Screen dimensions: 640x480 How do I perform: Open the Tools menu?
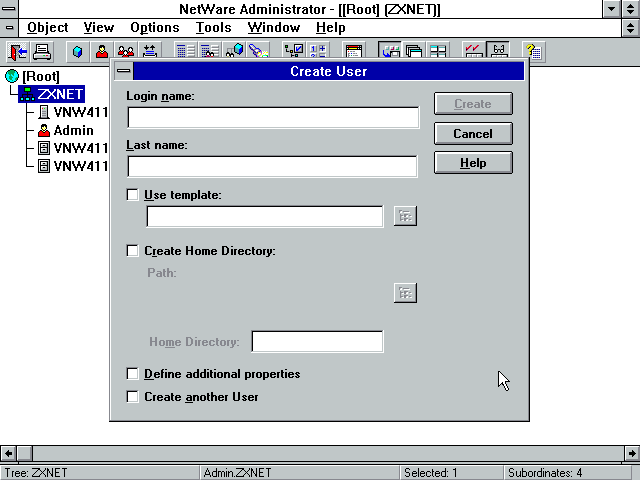213,27
